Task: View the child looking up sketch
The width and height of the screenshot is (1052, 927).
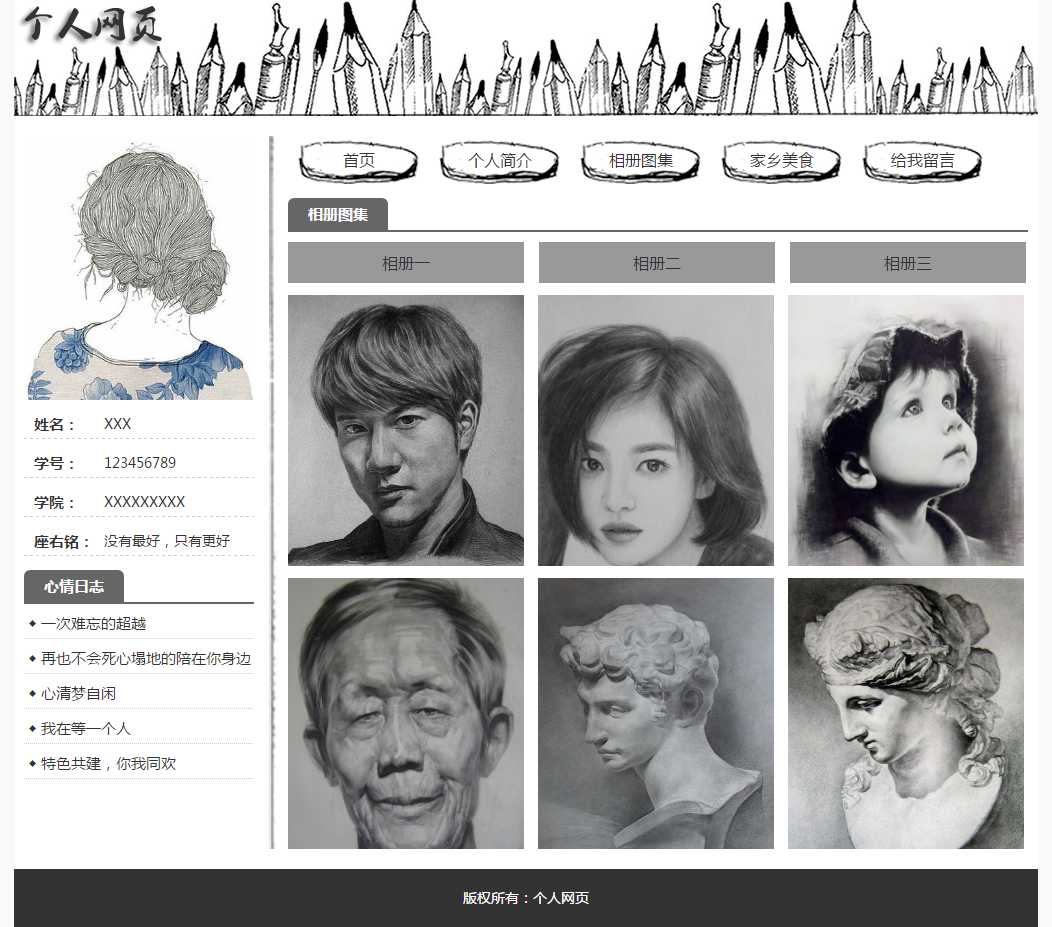Action: pyautogui.click(x=905, y=430)
